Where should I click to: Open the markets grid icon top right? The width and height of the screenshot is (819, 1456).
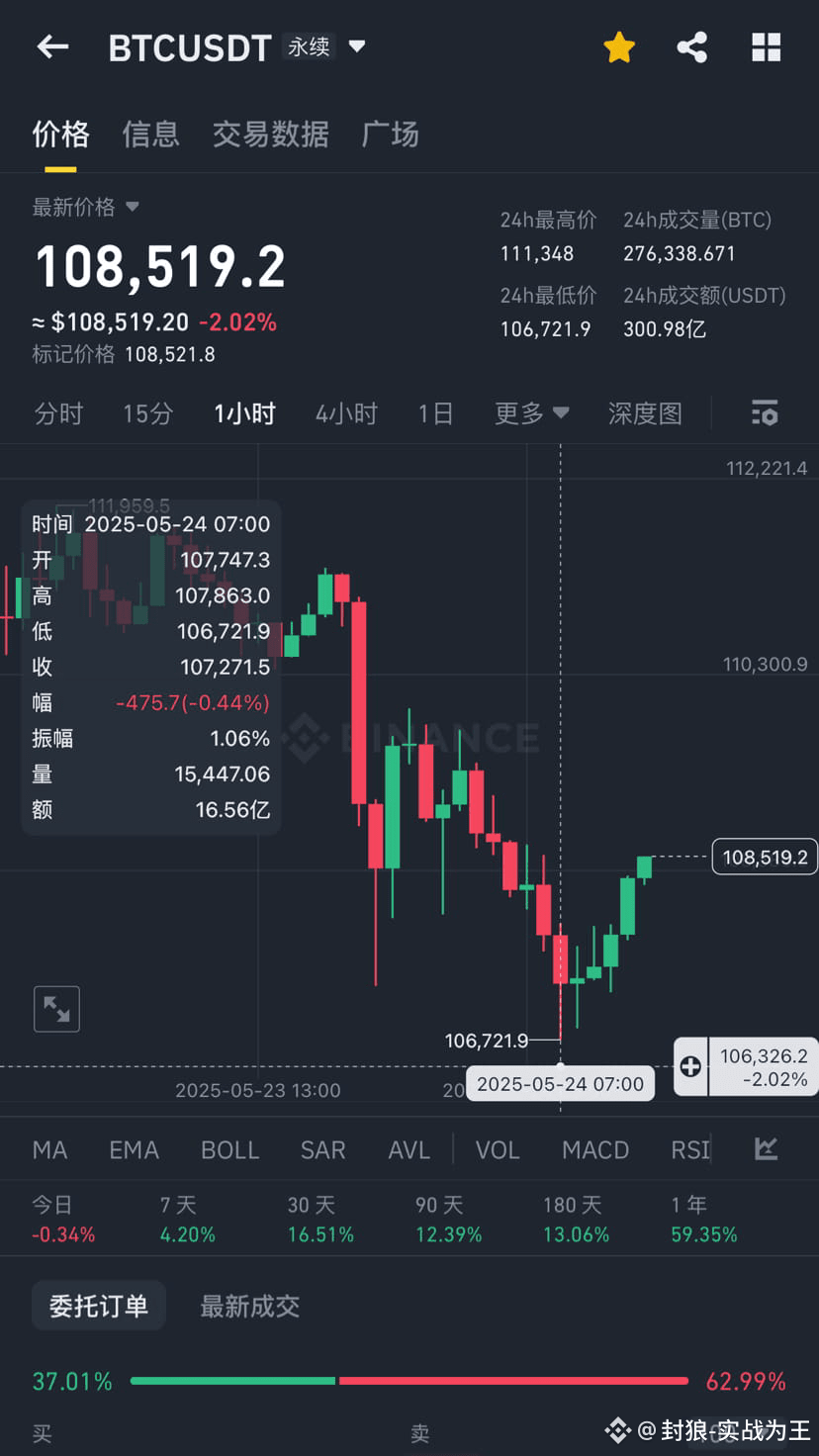pyautogui.click(x=767, y=46)
